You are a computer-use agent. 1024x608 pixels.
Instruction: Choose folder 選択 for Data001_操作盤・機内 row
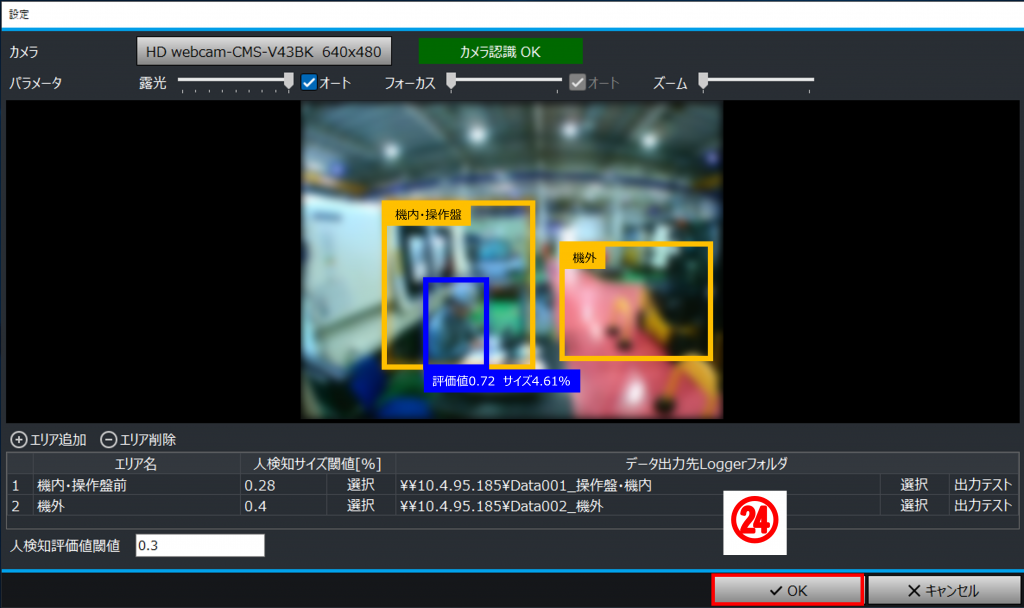914,485
